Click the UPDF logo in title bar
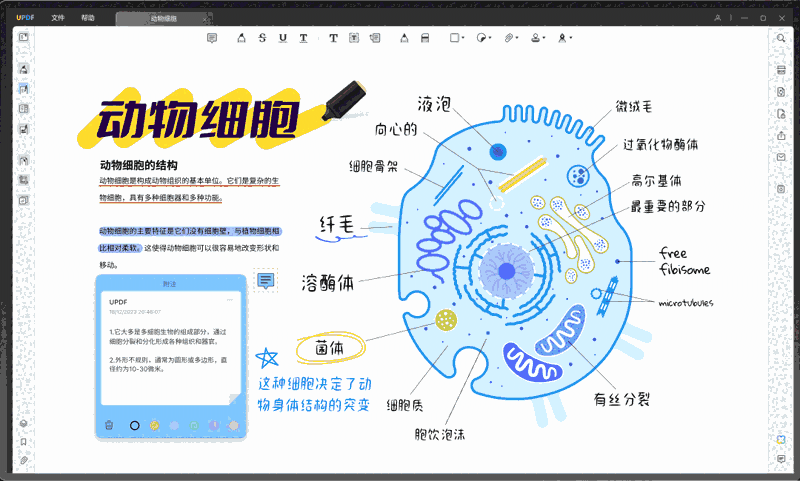The height and width of the screenshot is (481, 800). (x=25, y=18)
